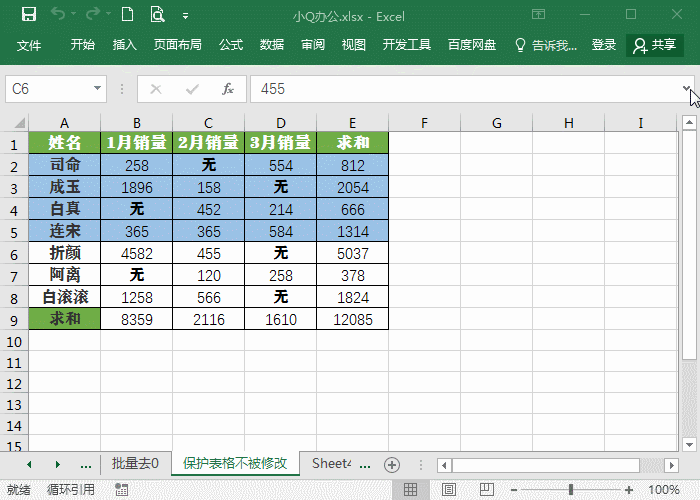Image resolution: width=700 pixels, height=500 pixels.
Task: Select cell containing 5037
Action: 353,253
